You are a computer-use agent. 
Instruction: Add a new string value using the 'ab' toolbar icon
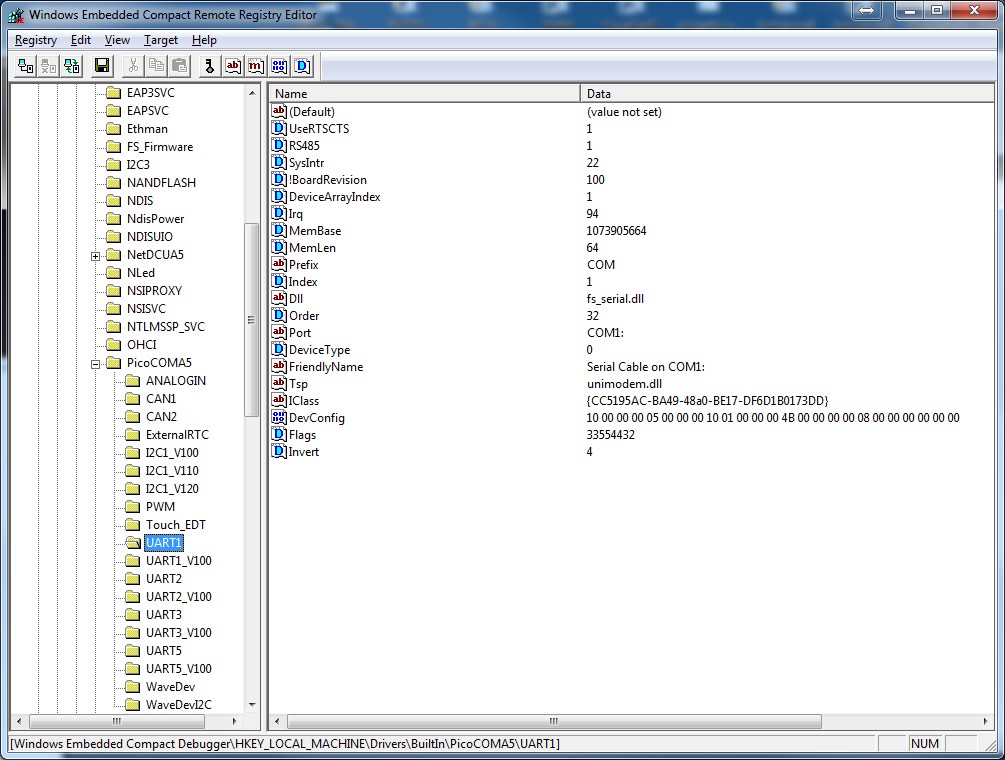(233, 66)
